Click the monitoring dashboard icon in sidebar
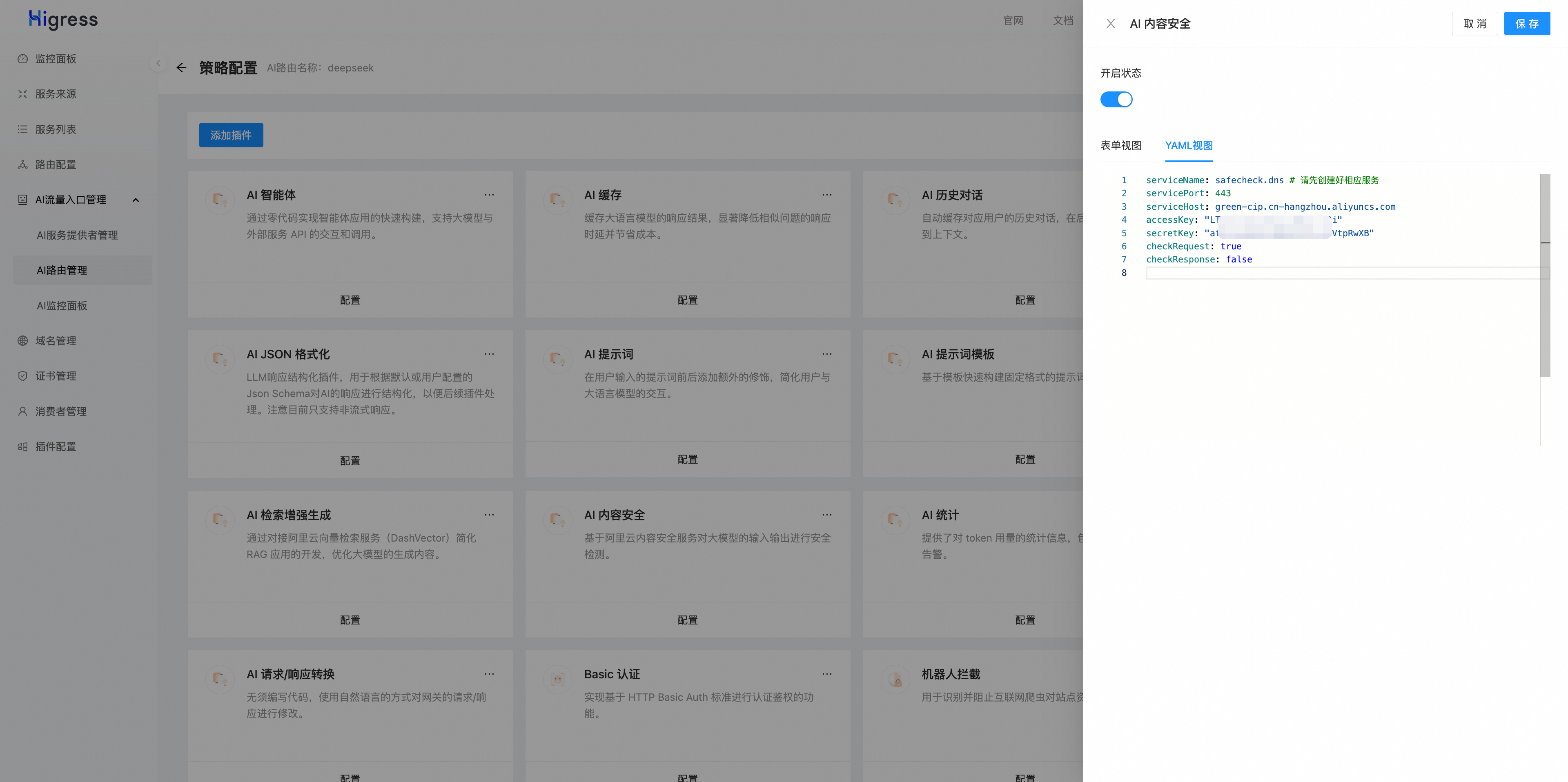 click(x=22, y=58)
